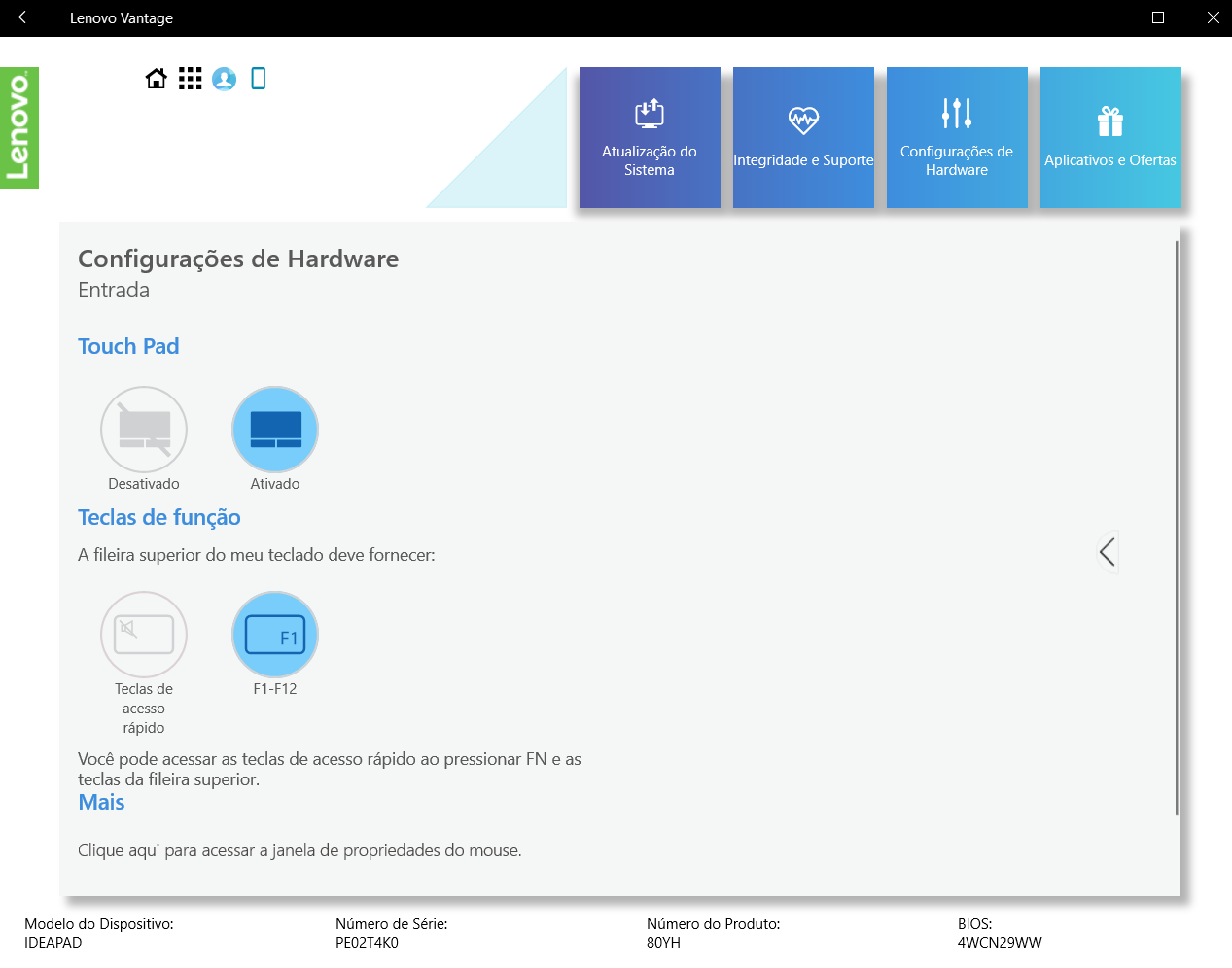Screen dimensions: 1232x968
Task: Click device model IDEAPAD text
Action: pyautogui.click(x=53, y=943)
